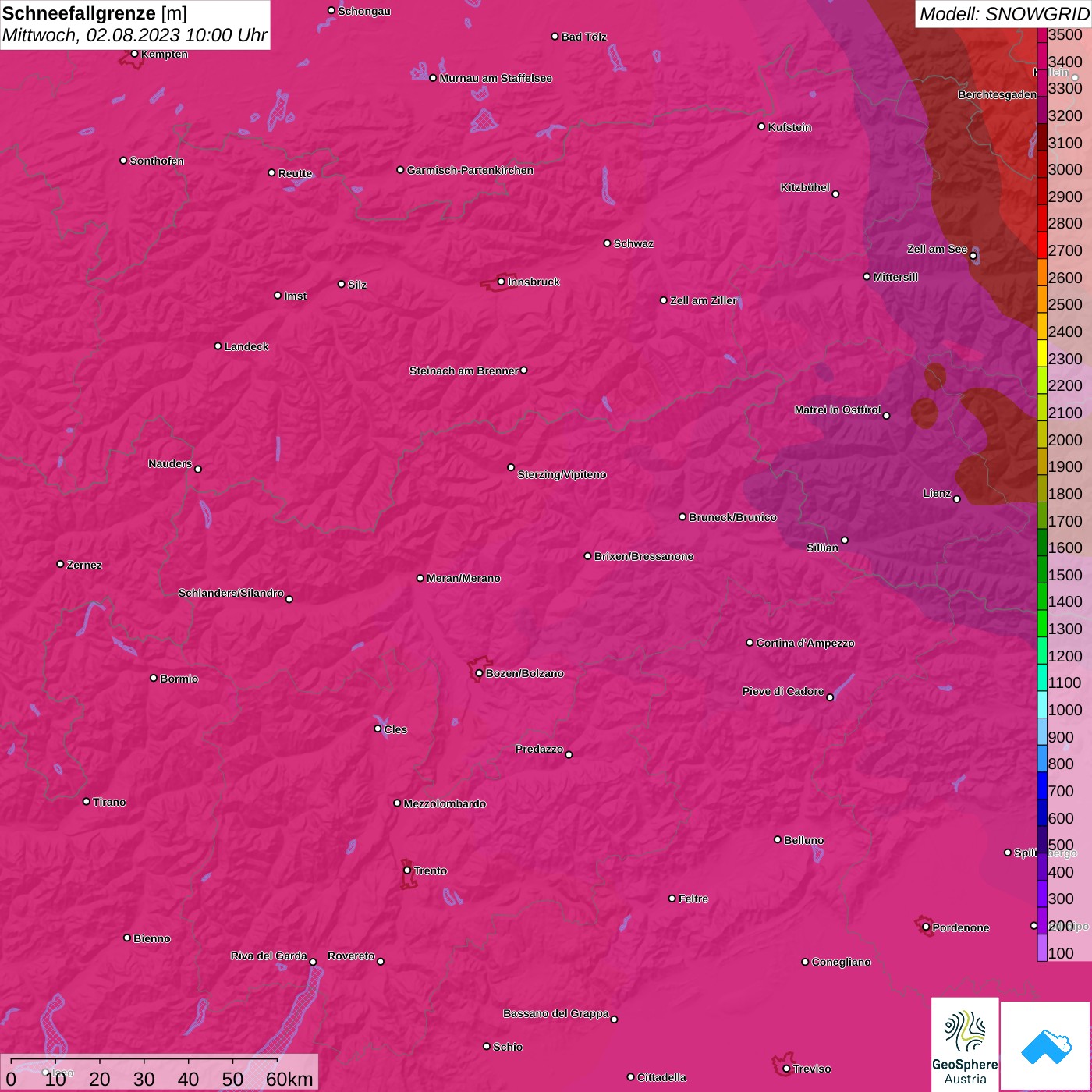Select the yellow 2300 m legend swatch
This screenshot has height=1092, width=1092.
[x=1041, y=353]
